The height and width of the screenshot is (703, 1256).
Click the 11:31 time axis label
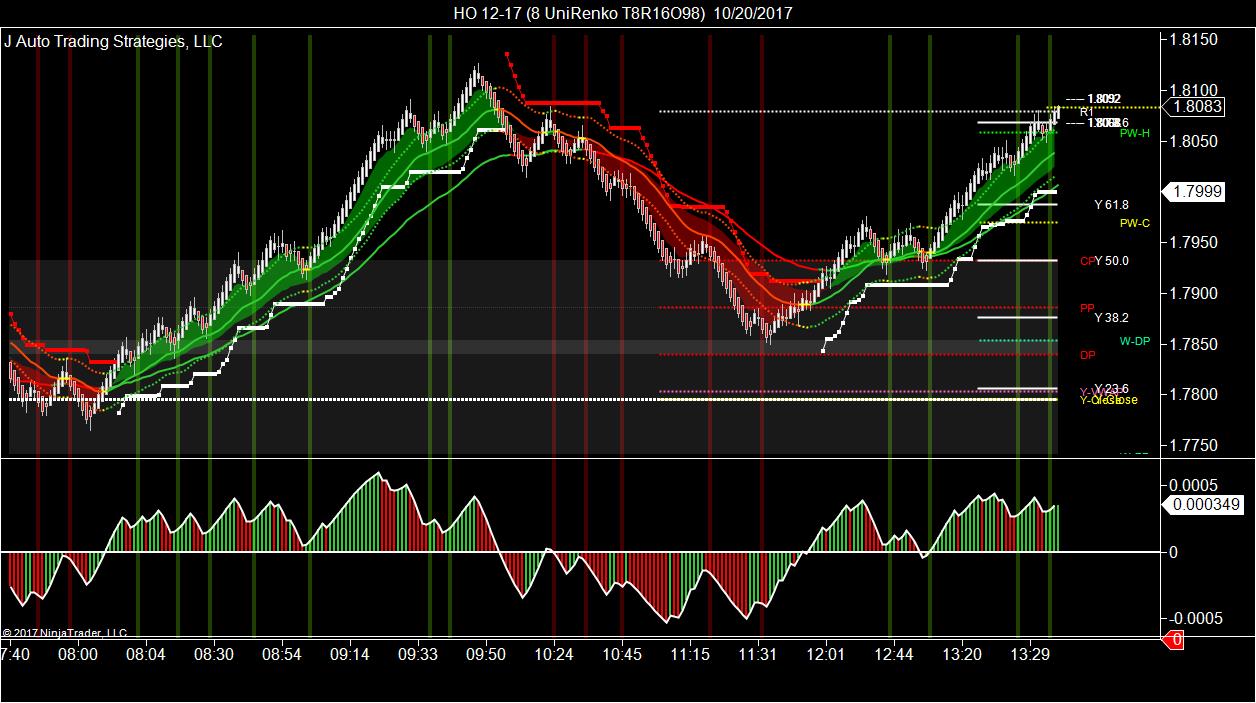(x=757, y=655)
